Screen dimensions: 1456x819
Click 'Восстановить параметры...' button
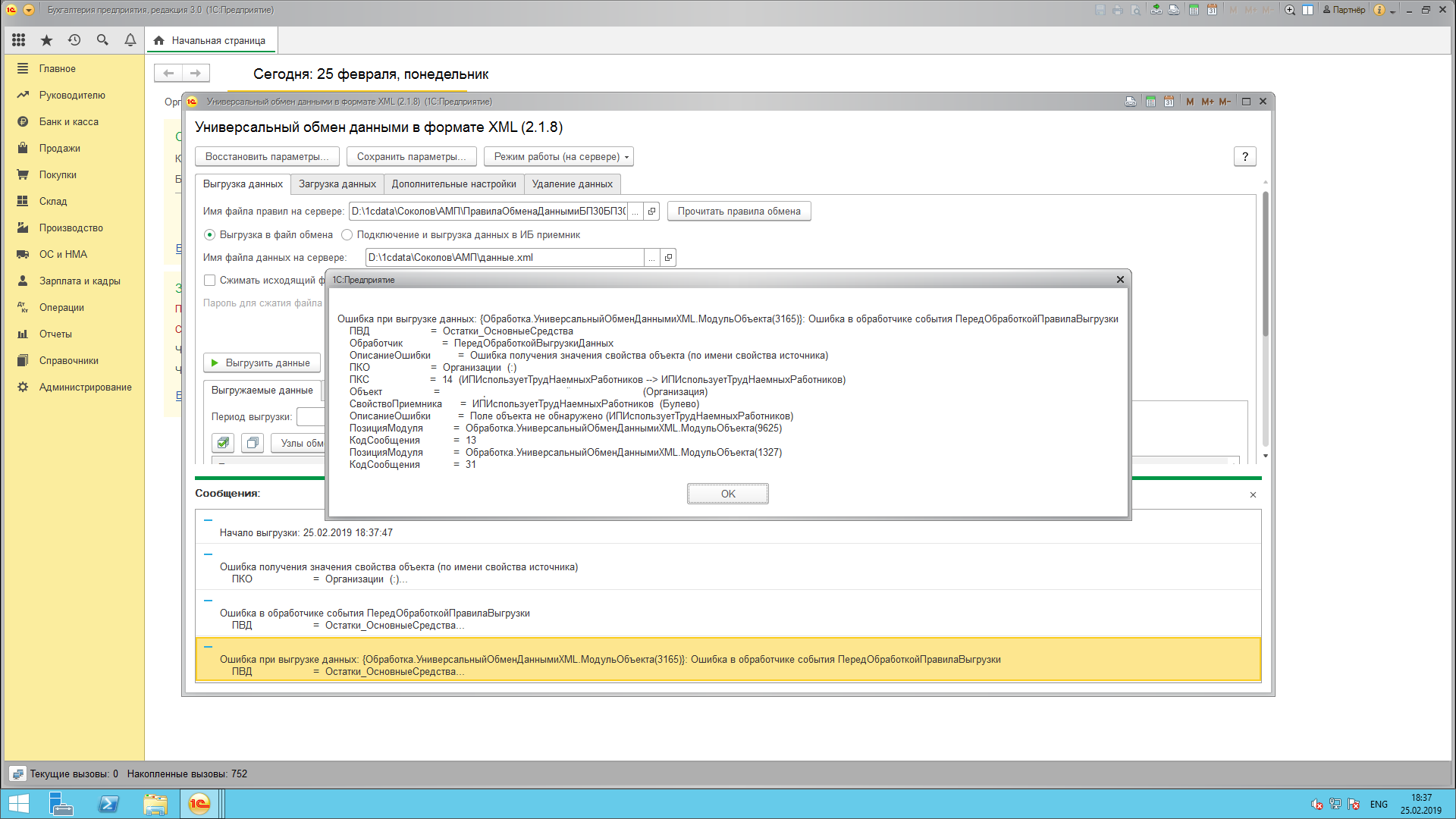point(267,157)
